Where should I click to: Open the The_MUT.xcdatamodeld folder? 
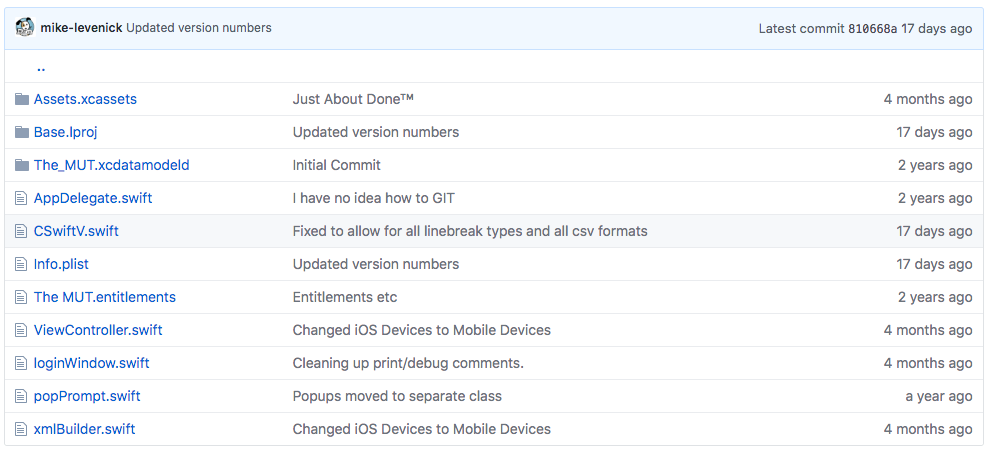tap(112, 165)
